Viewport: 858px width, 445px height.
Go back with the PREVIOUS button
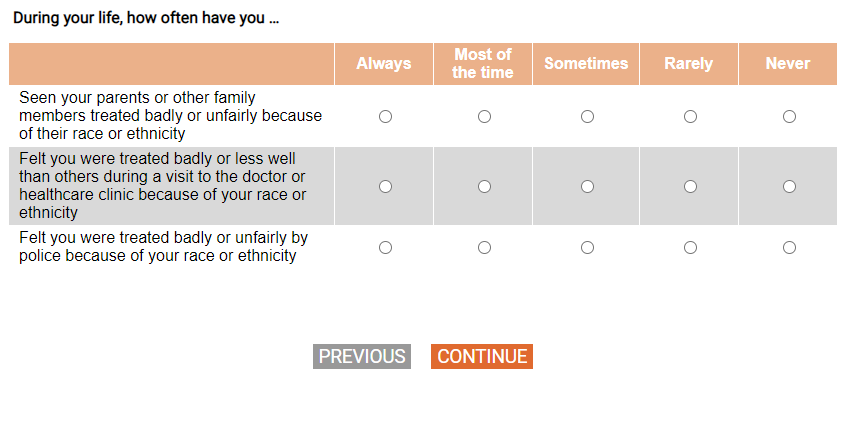(x=362, y=357)
